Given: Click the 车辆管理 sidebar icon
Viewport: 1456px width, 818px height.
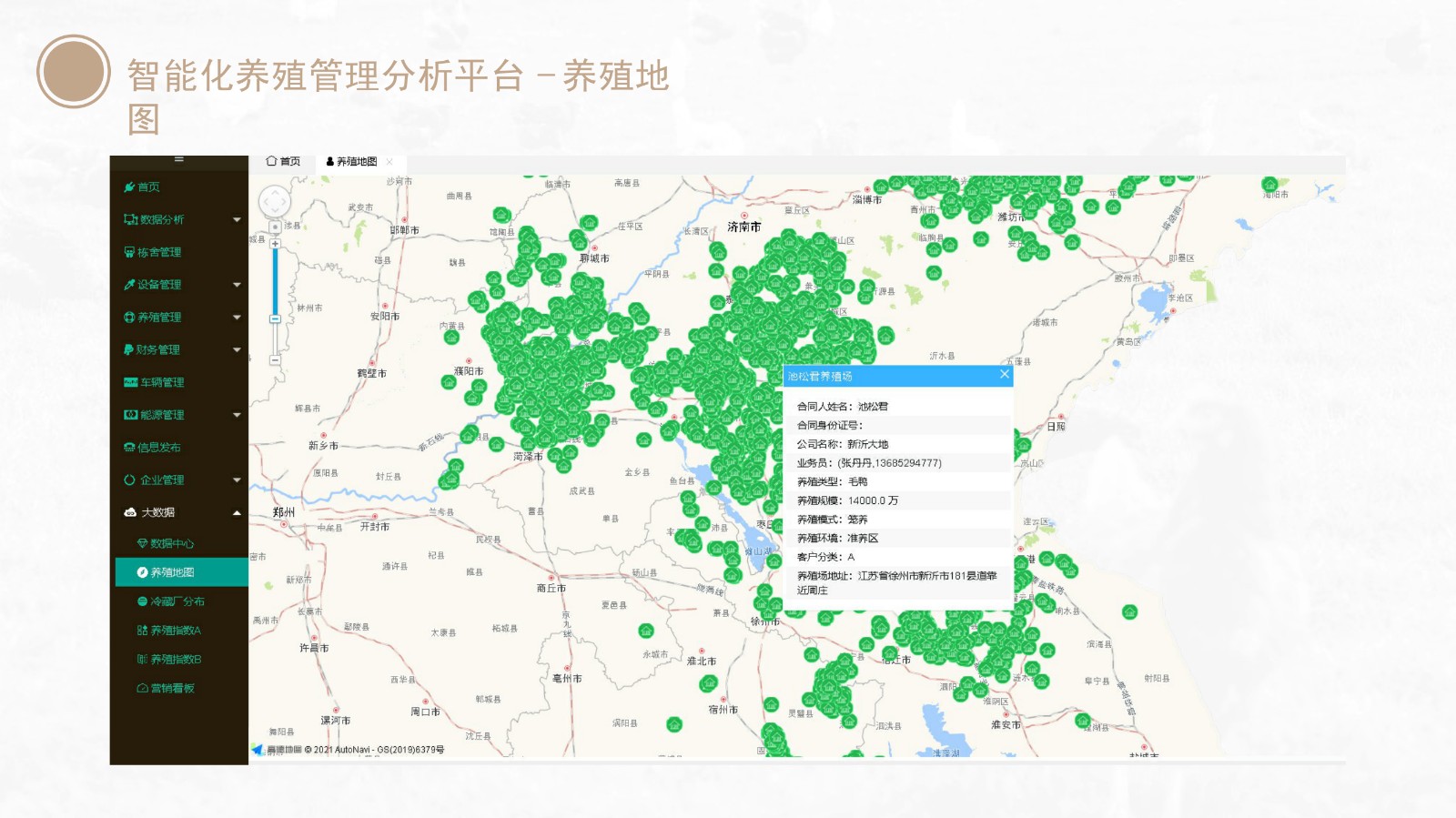Looking at the screenshot, I should [130, 383].
